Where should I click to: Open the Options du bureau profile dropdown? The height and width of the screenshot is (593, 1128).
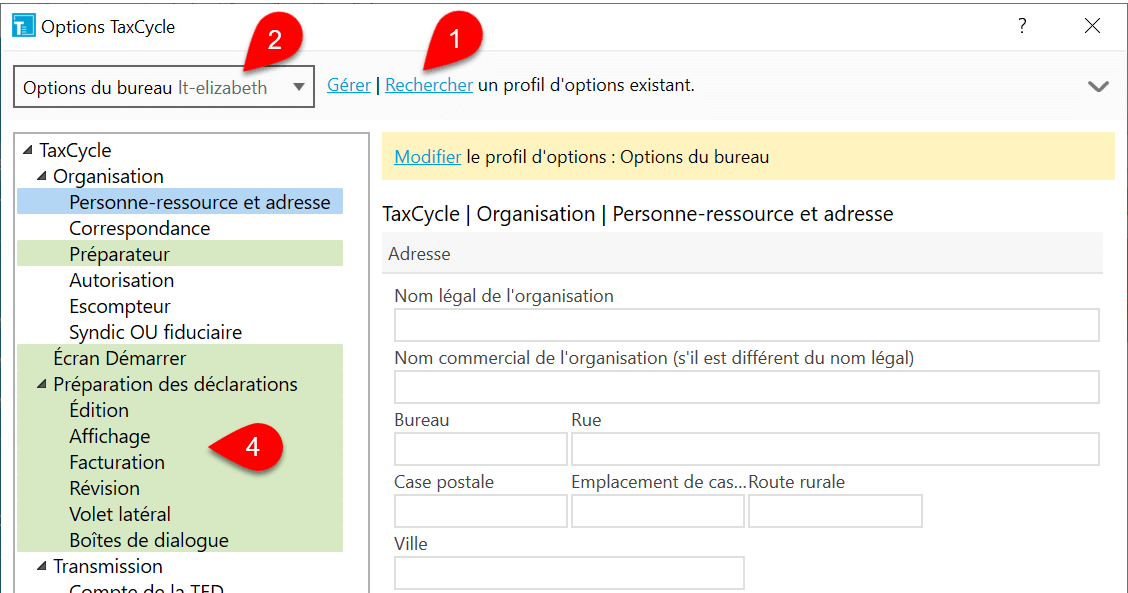(x=164, y=87)
